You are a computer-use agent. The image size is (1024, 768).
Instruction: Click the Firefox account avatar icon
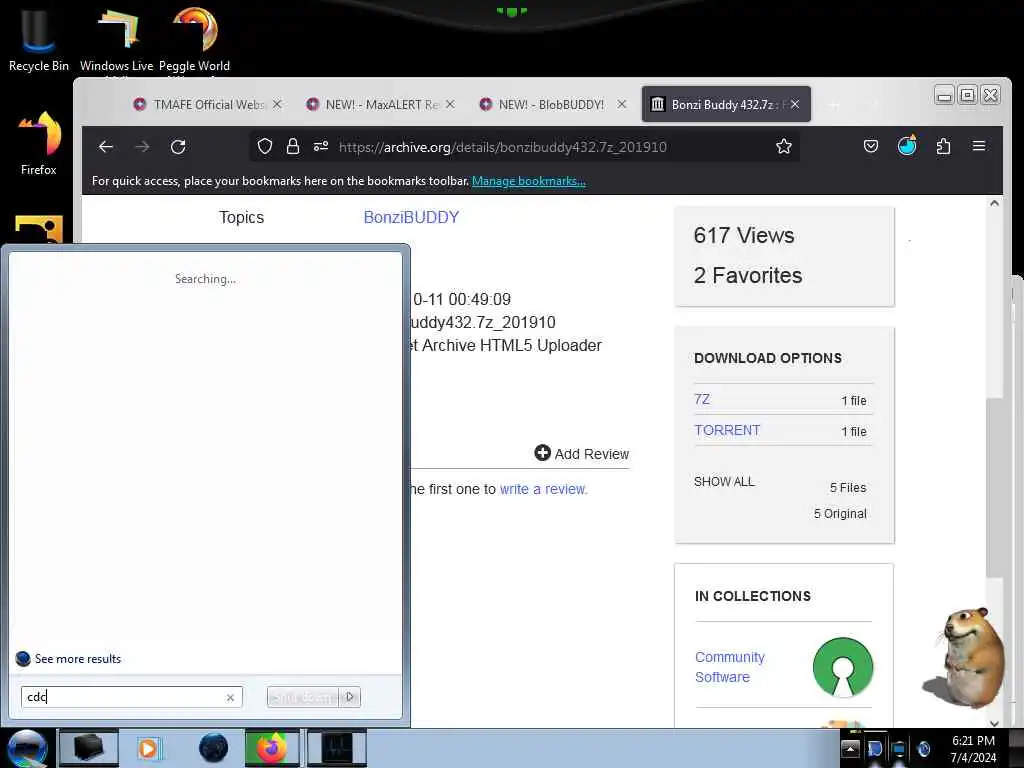pos(907,145)
